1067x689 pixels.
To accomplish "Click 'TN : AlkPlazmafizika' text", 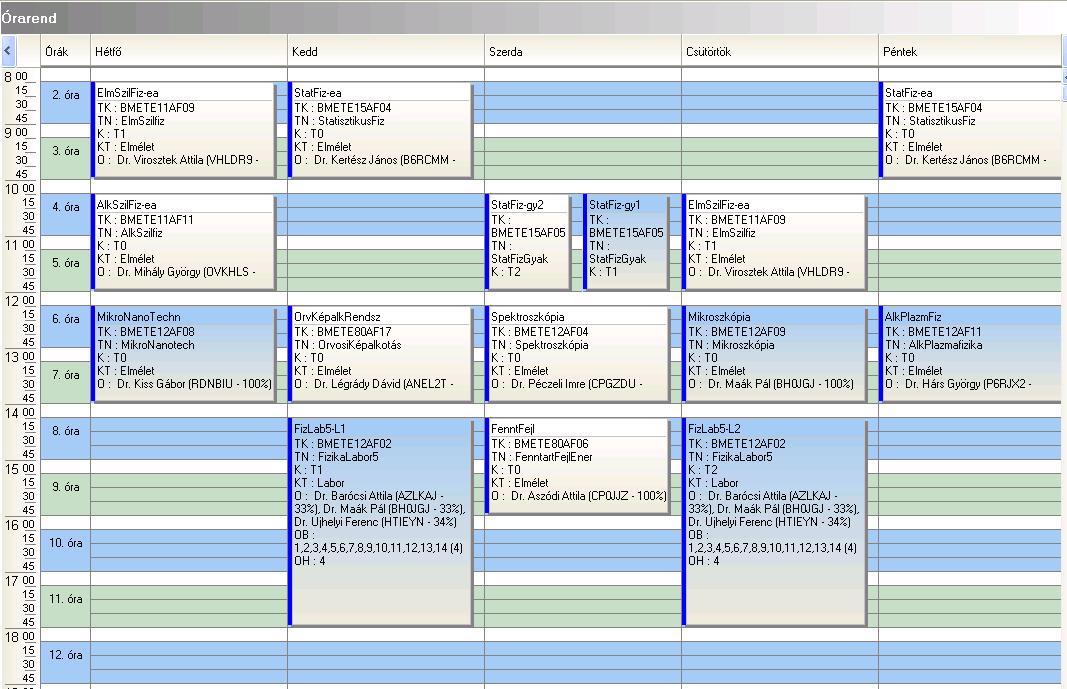I will pos(934,345).
